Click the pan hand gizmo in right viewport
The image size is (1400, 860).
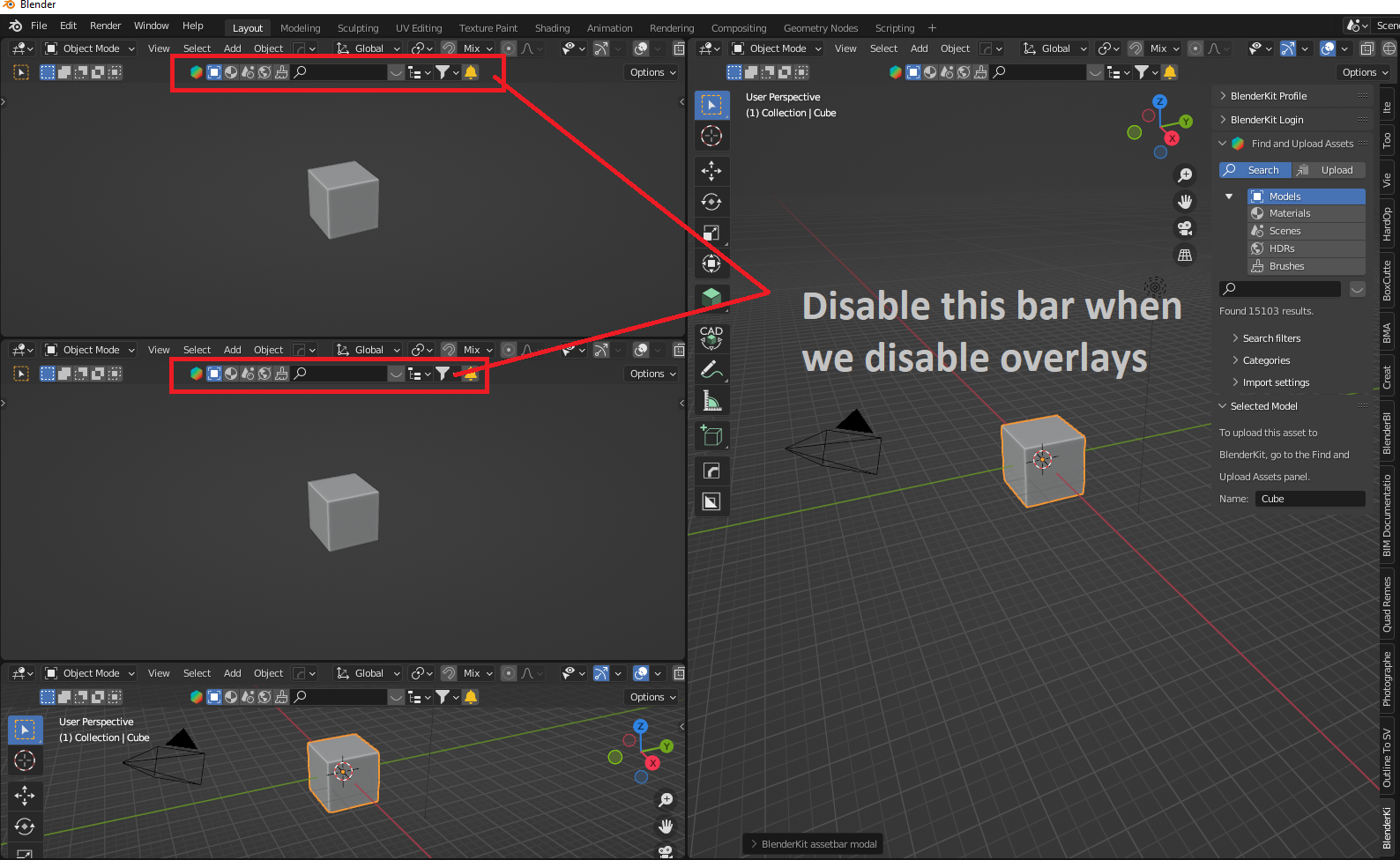[x=1185, y=202]
